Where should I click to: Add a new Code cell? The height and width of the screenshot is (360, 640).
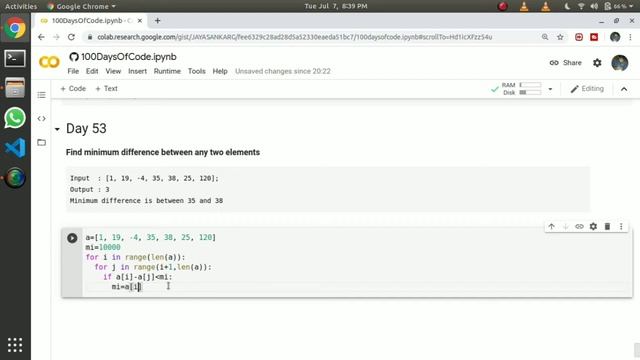pyautogui.click(x=73, y=89)
